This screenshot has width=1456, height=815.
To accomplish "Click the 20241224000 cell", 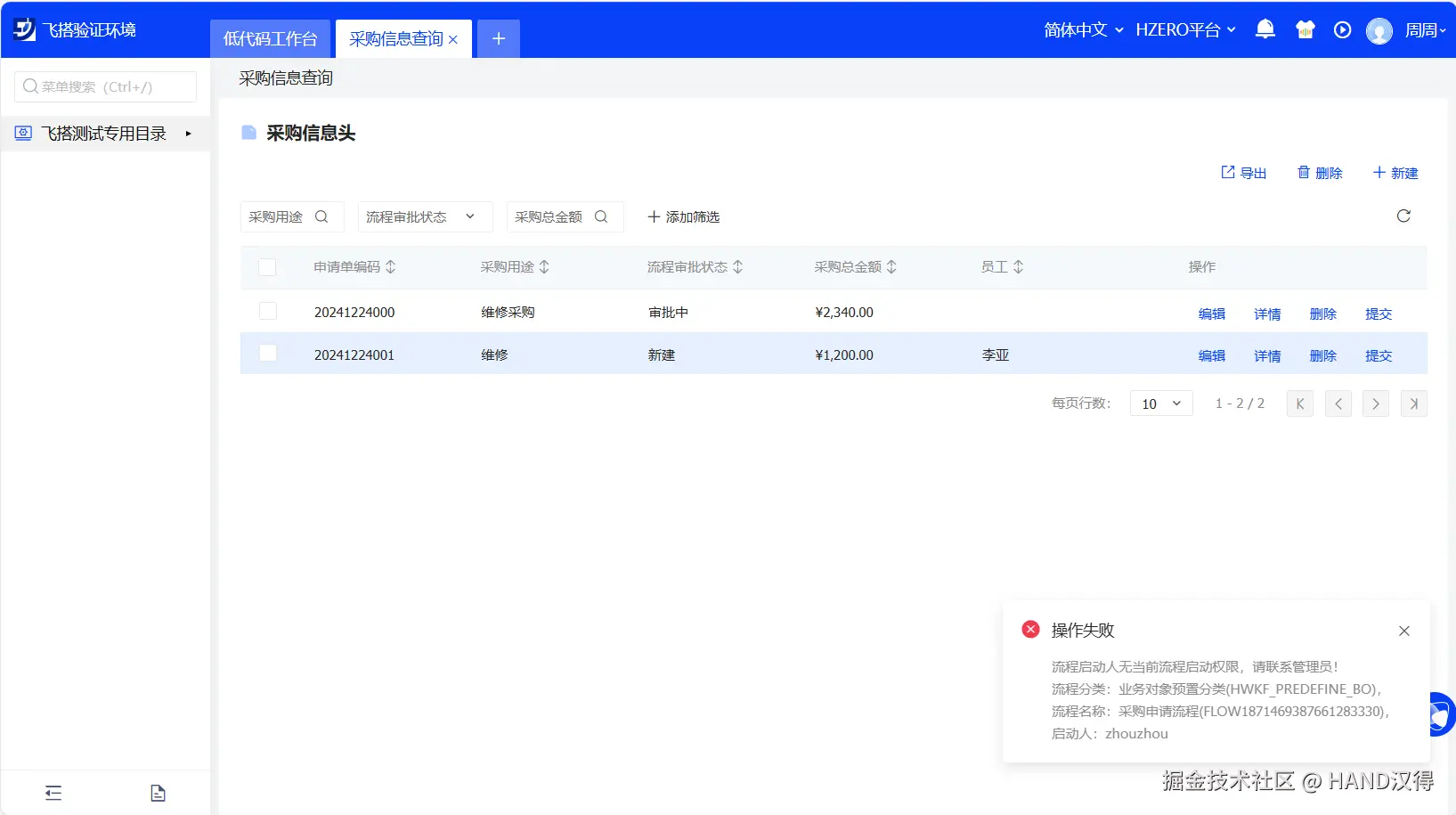I will (354, 313).
